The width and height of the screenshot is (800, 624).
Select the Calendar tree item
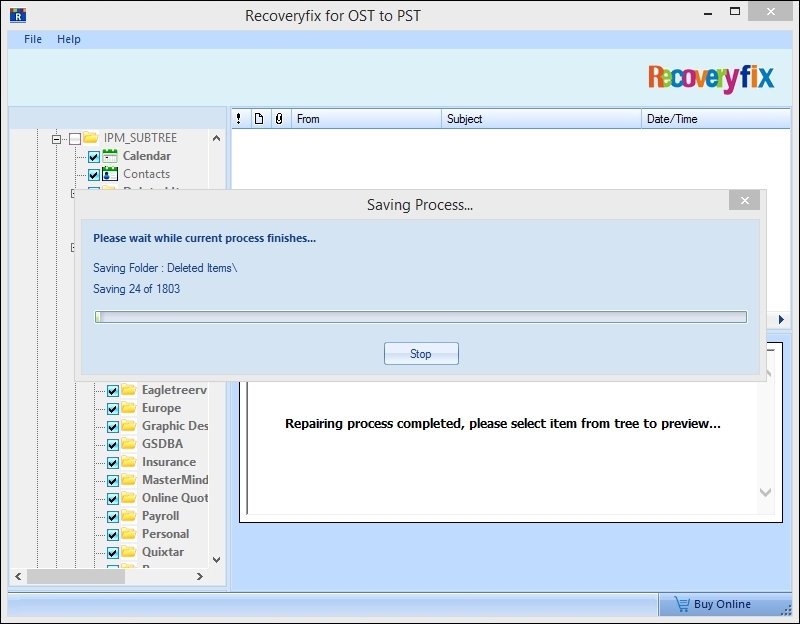coord(146,156)
